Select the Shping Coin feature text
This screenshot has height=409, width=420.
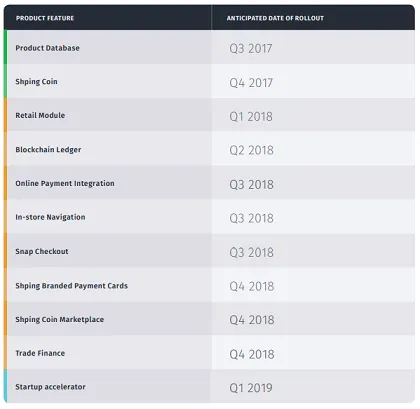pos(36,82)
